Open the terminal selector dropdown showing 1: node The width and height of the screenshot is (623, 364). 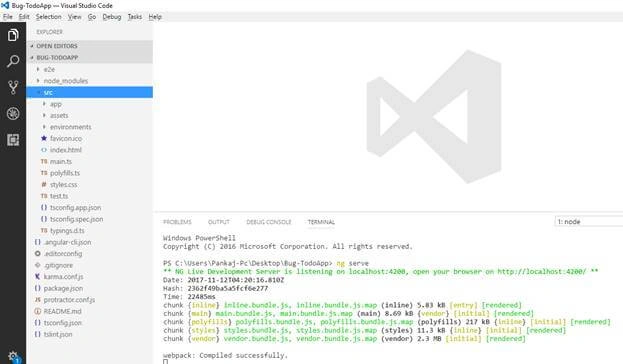[588, 222]
